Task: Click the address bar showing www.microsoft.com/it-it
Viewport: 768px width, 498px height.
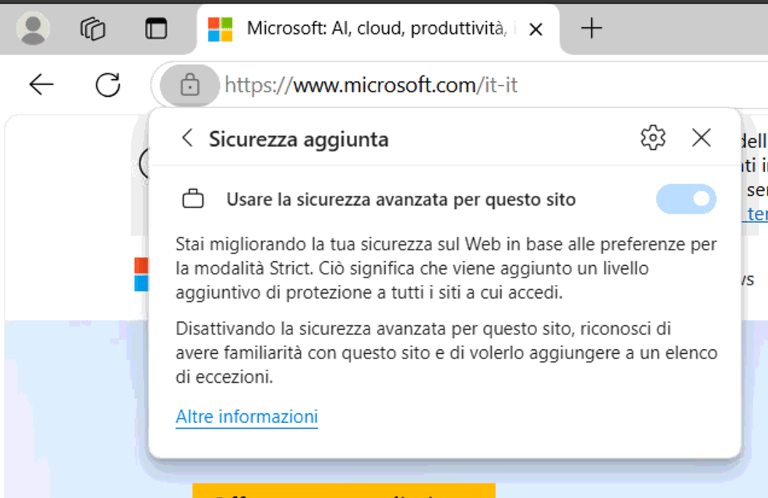Action: point(371,85)
